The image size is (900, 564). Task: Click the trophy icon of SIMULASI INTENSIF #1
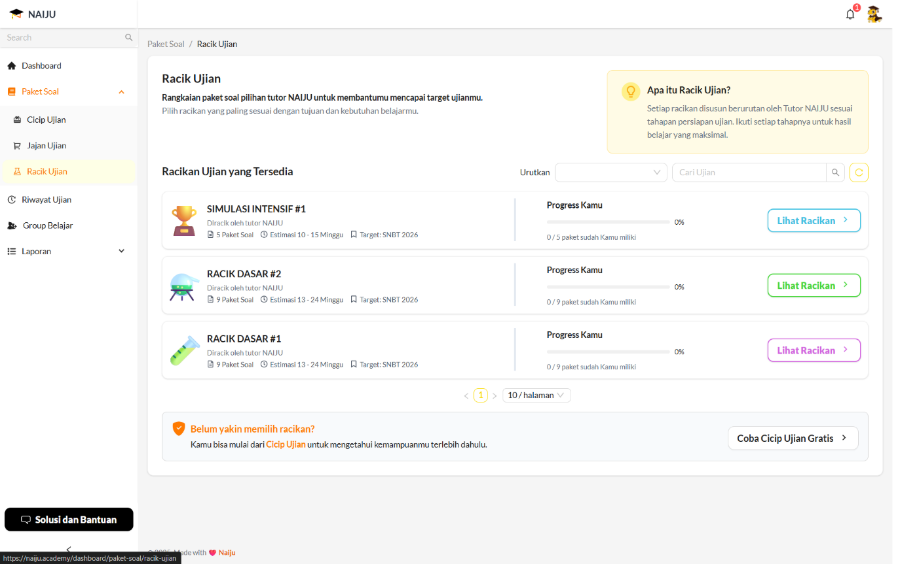click(184, 221)
